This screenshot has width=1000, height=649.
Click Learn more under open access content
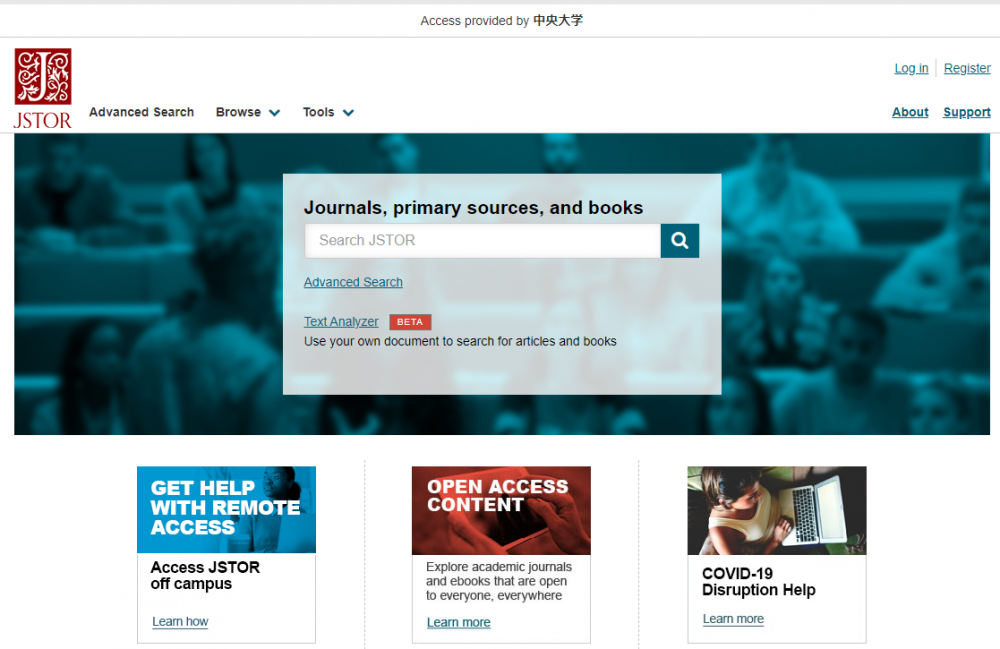tap(459, 622)
